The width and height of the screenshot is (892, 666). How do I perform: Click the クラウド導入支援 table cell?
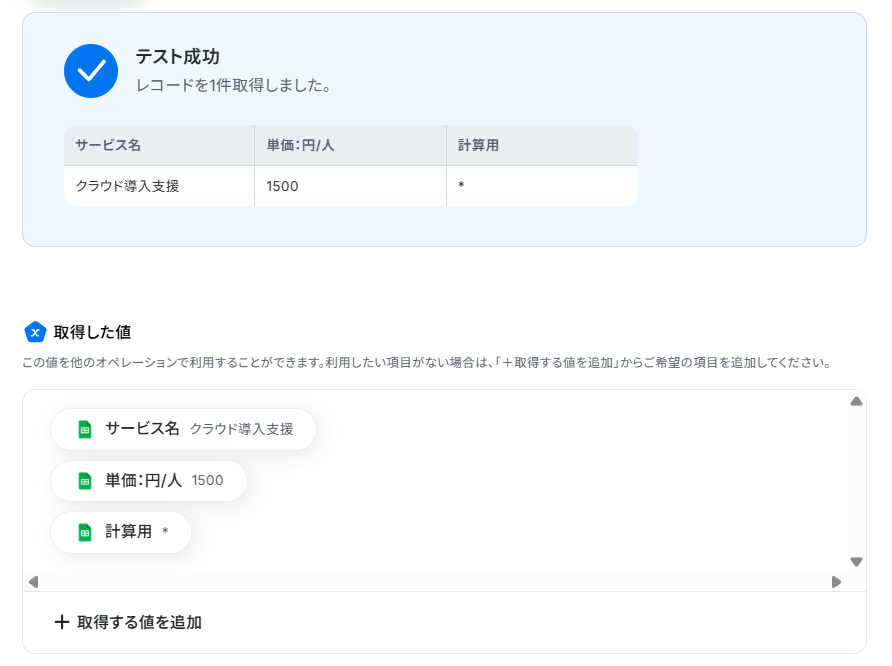159,186
